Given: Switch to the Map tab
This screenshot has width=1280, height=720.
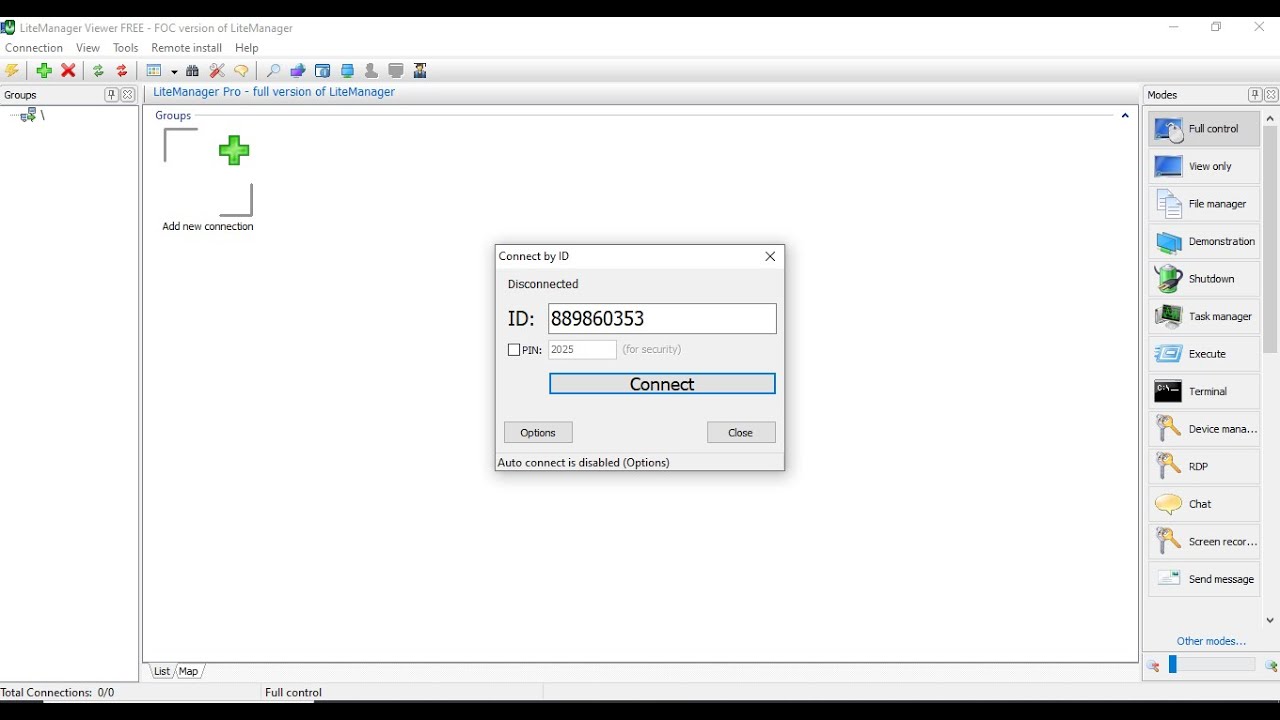Looking at the screenshot, I should (x=189, y=671).
